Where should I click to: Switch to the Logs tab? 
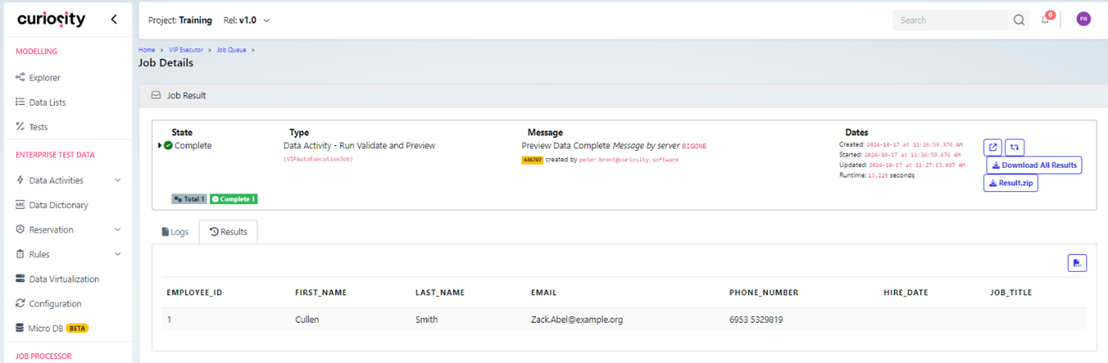tap(175, 232)
